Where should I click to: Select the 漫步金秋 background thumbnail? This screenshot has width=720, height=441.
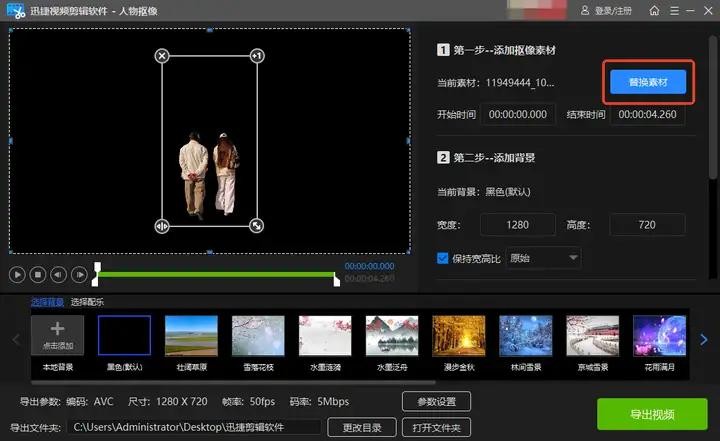[458, 336]
